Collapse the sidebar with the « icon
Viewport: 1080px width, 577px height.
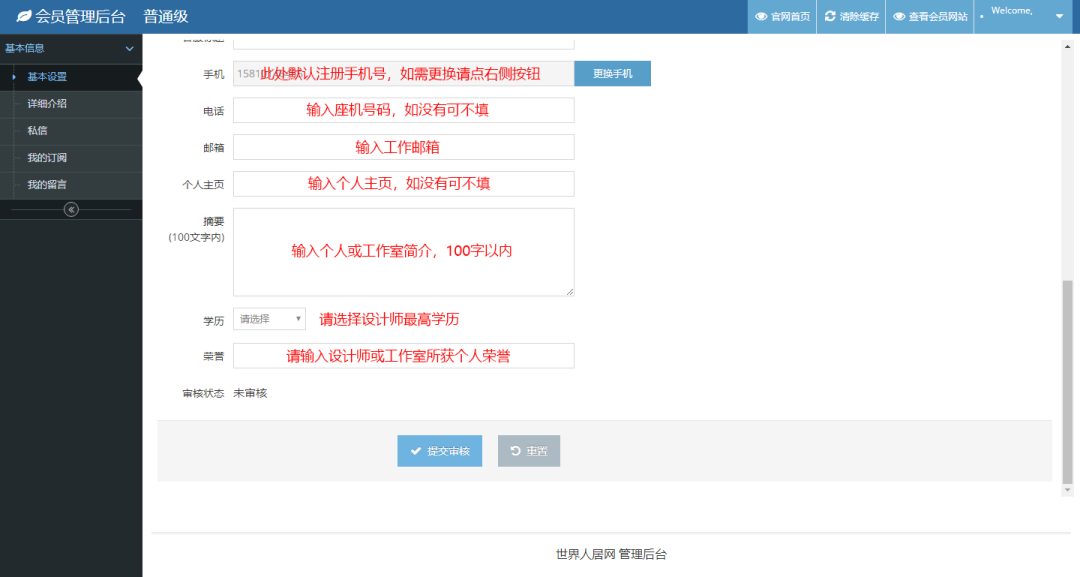point(70,209)
